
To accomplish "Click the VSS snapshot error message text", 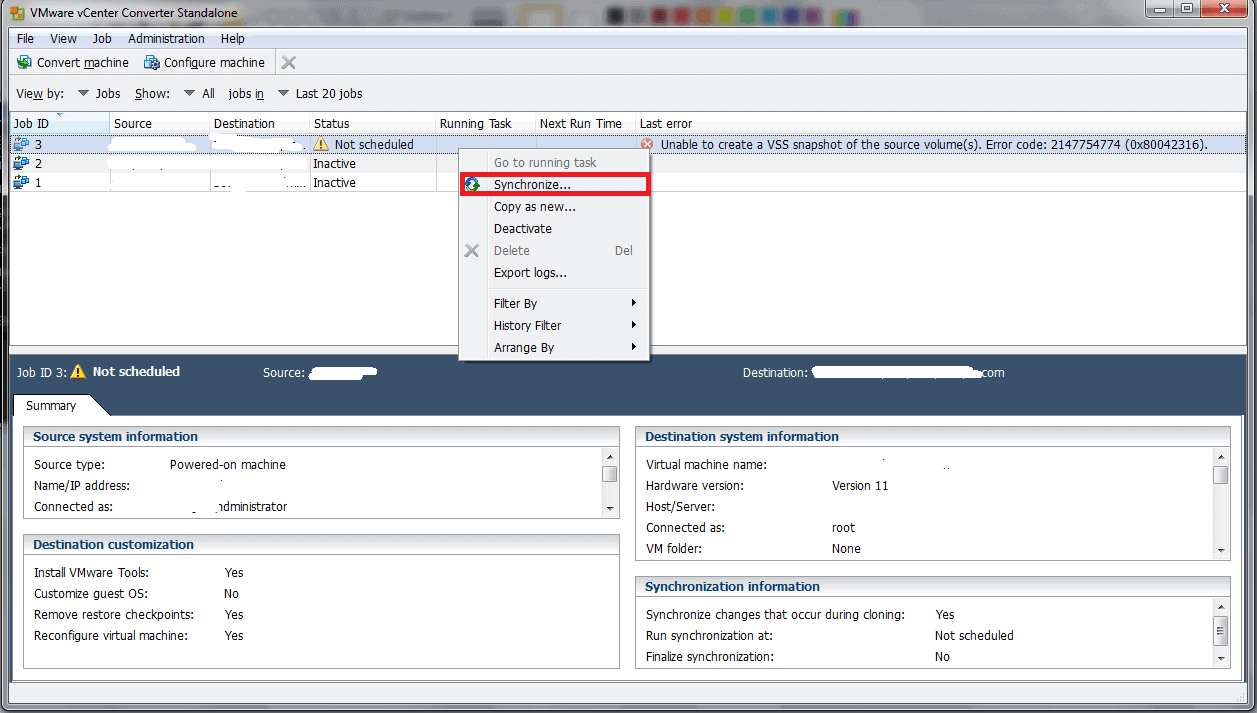I will coord(934,144).
